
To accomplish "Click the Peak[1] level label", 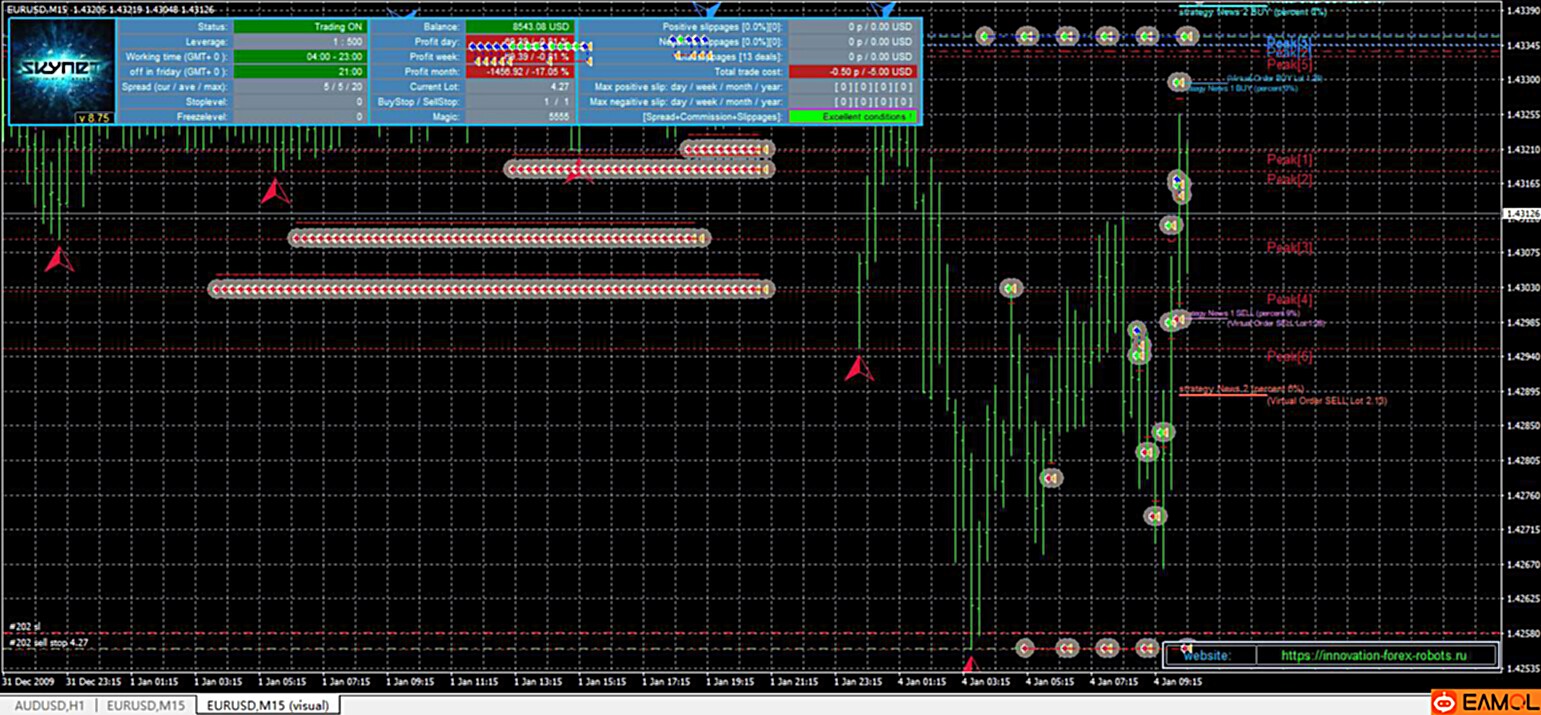I will click(x=1290, y=159).
